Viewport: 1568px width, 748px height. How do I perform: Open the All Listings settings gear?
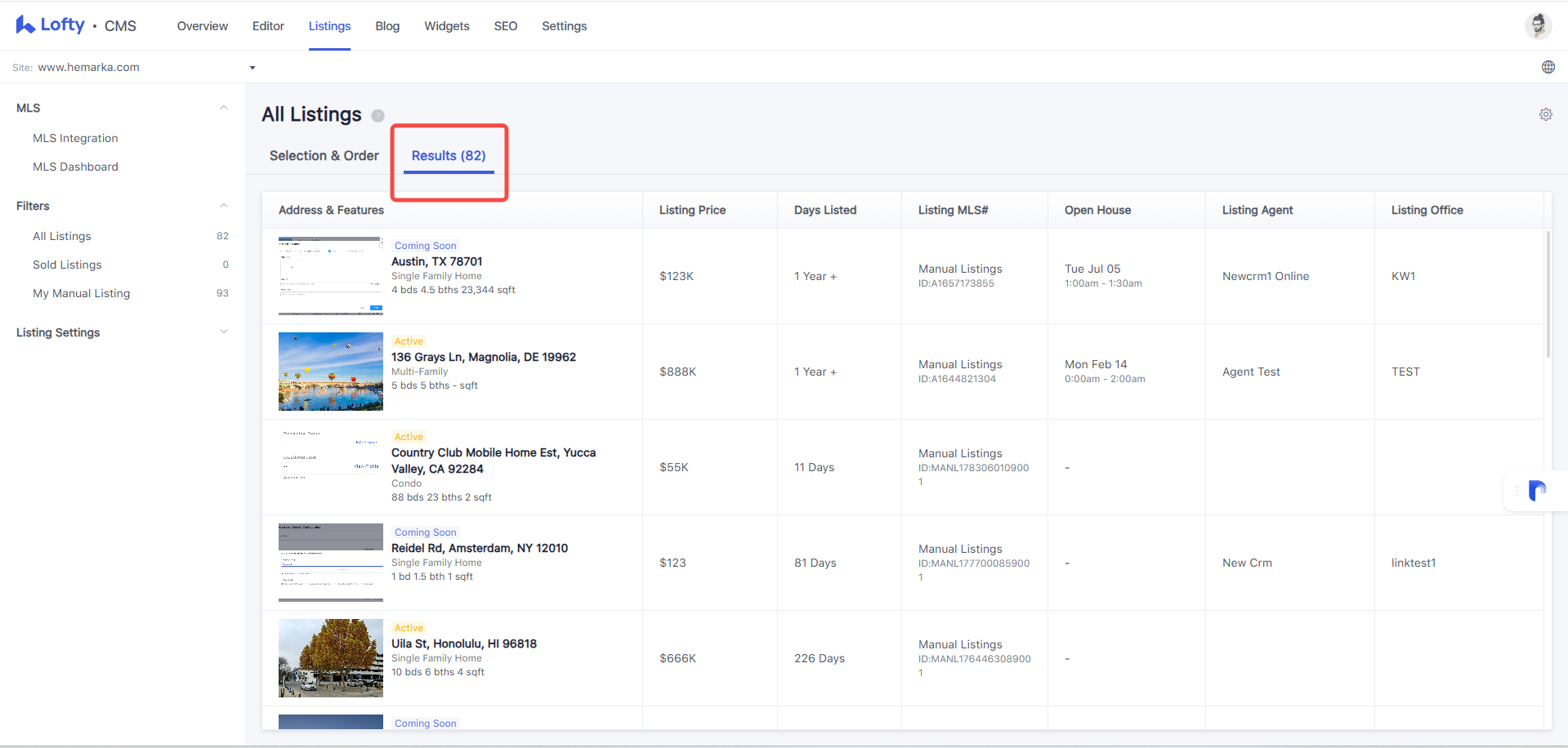[x=1545, y=114]
